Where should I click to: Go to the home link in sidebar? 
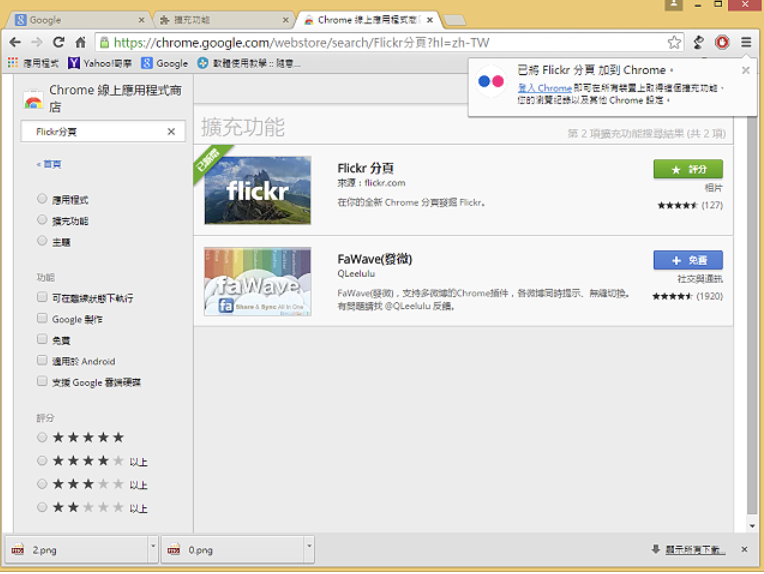(49, 164)
